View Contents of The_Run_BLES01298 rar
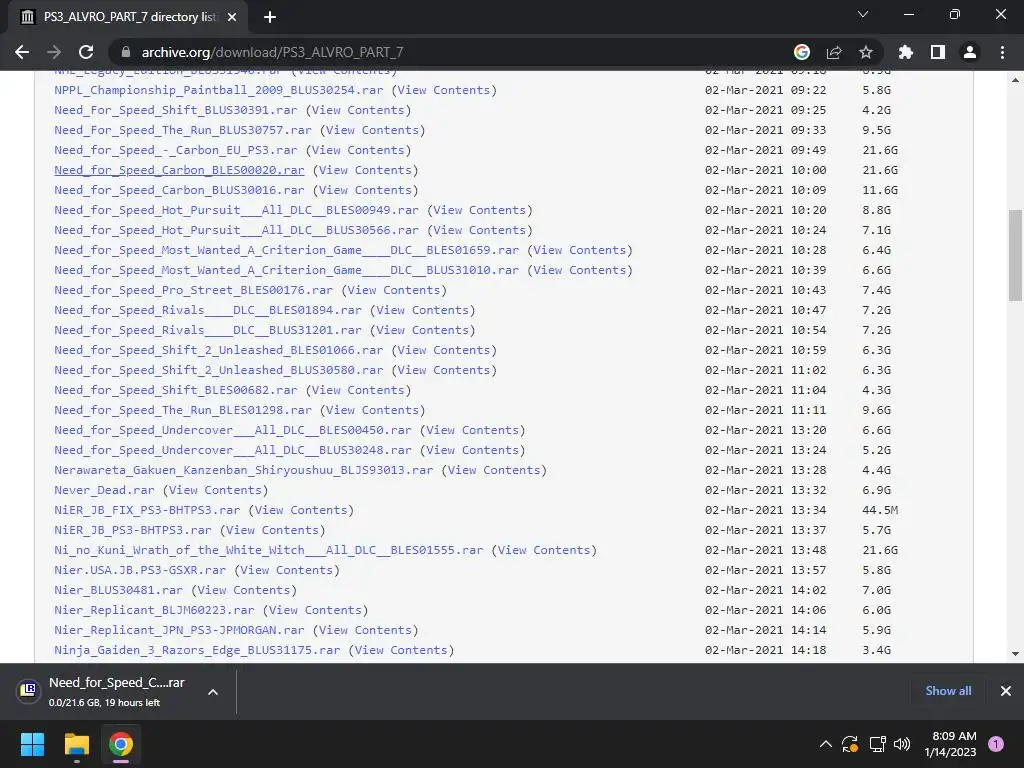The width and height of the screenshot is (1024, 768). click(372, 410)
